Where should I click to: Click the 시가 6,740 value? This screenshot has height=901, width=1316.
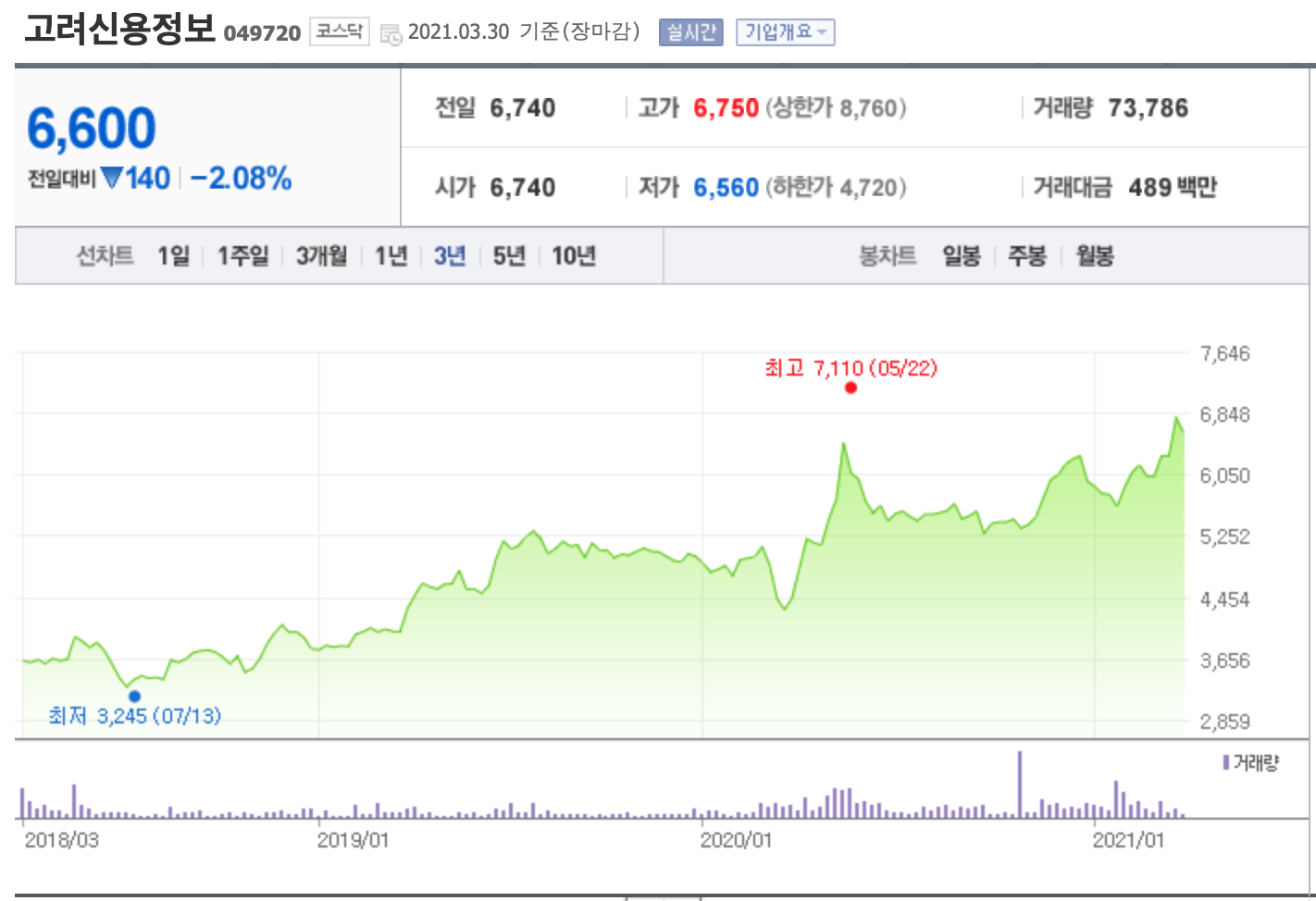point(523,188)
